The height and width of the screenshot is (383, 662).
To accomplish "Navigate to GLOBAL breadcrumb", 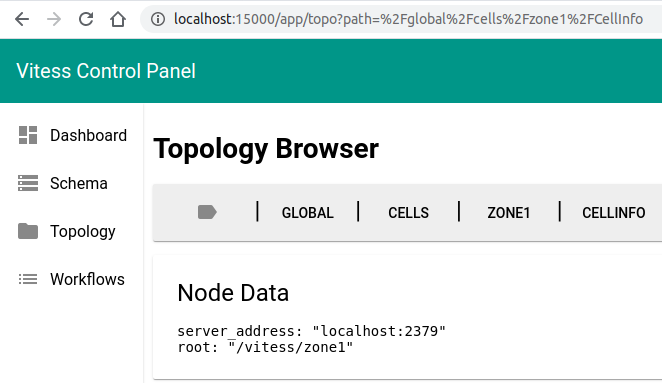I will [x=308, y=212].
